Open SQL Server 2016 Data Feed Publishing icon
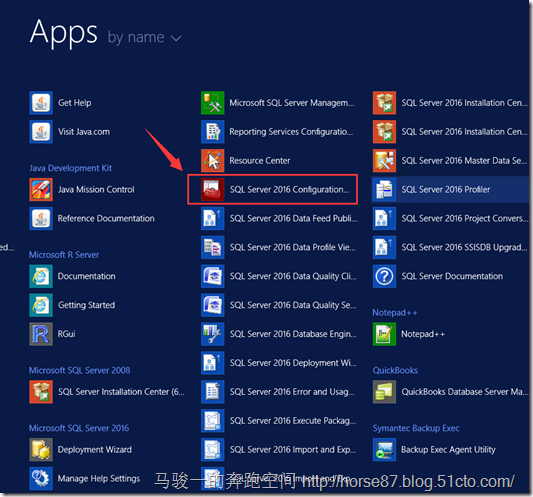The height and width of the screenshot is (497, 533). [x=212, y=218]
